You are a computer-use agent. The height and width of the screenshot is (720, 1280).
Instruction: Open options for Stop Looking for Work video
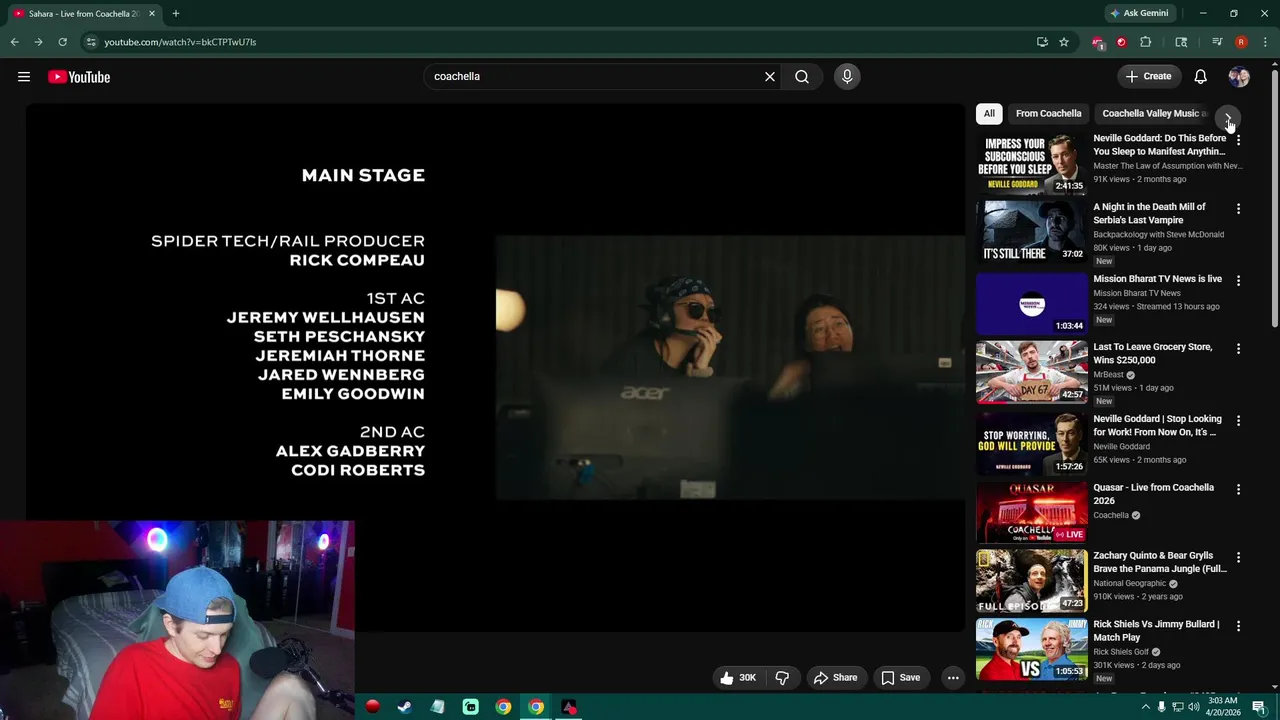click(1238, 421)
